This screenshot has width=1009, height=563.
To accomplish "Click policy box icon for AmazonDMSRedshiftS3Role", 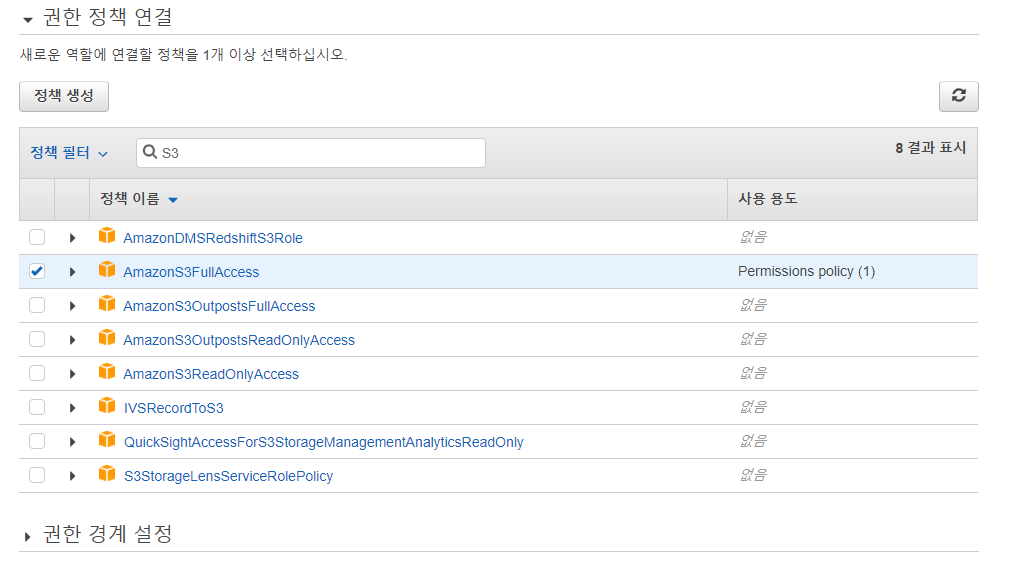I will [x=107, y=236].
